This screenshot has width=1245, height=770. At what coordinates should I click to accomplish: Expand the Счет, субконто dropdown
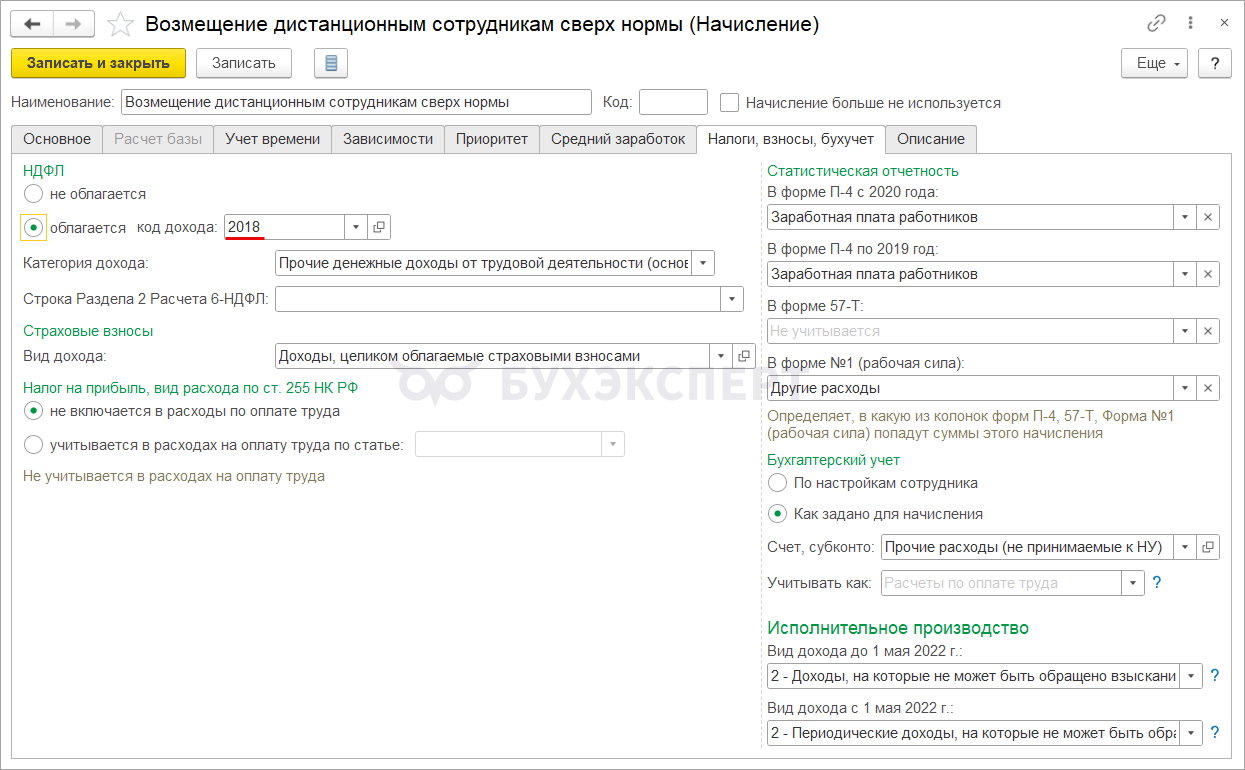(1185, 547)
